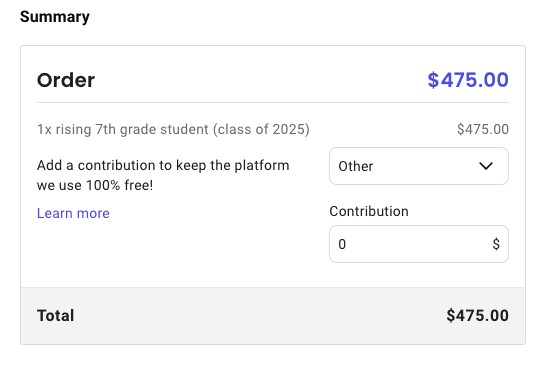
Task: Open the Other contribution dropdown
Action: pyautogui.click(x=419, y=166)
